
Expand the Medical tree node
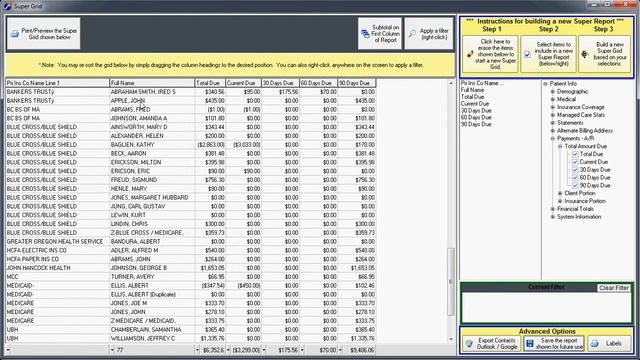tap(553, 99)
